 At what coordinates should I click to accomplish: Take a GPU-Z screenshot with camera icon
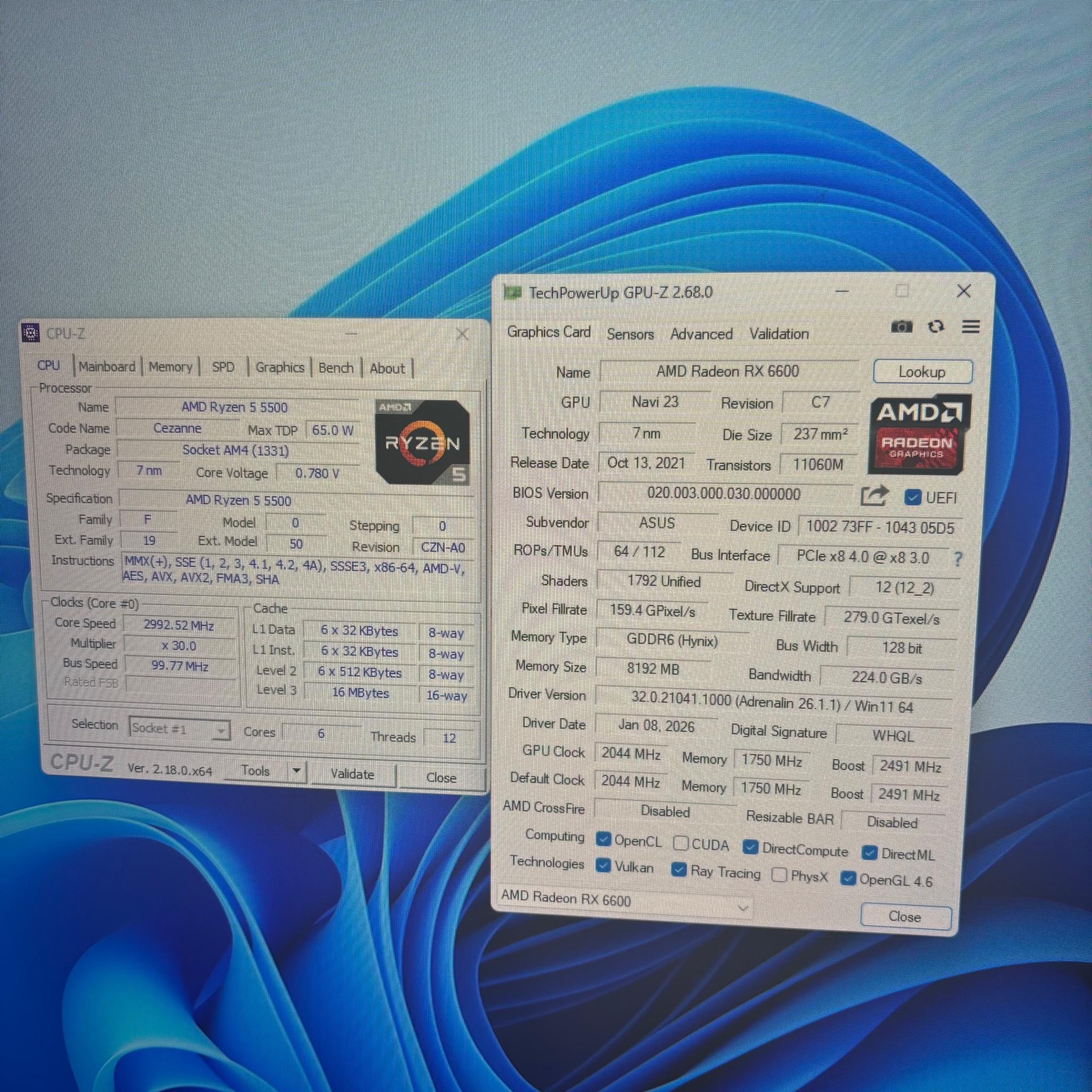pyautogui.click(x=901, y=327)
